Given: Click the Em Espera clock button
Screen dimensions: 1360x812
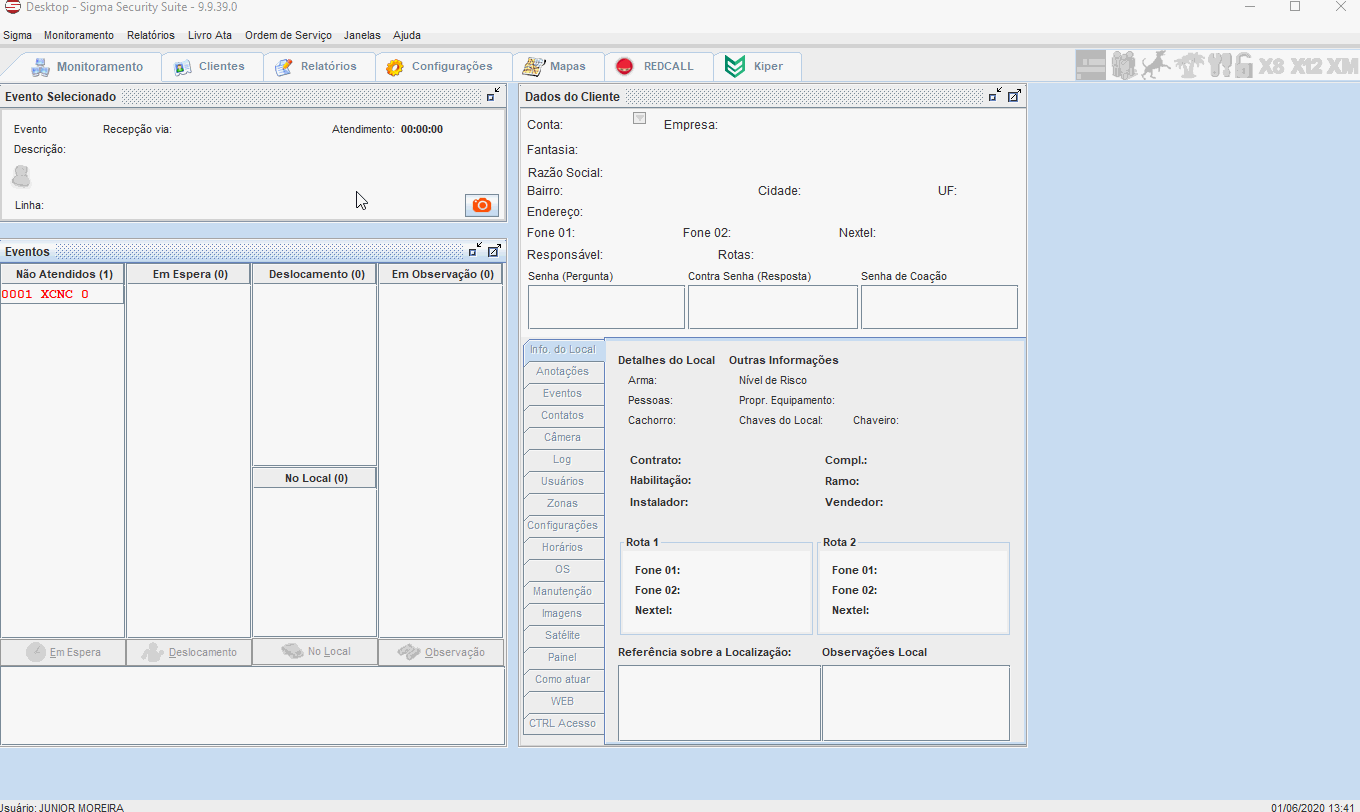Looking at the screenshot, I should click(63, 652).
